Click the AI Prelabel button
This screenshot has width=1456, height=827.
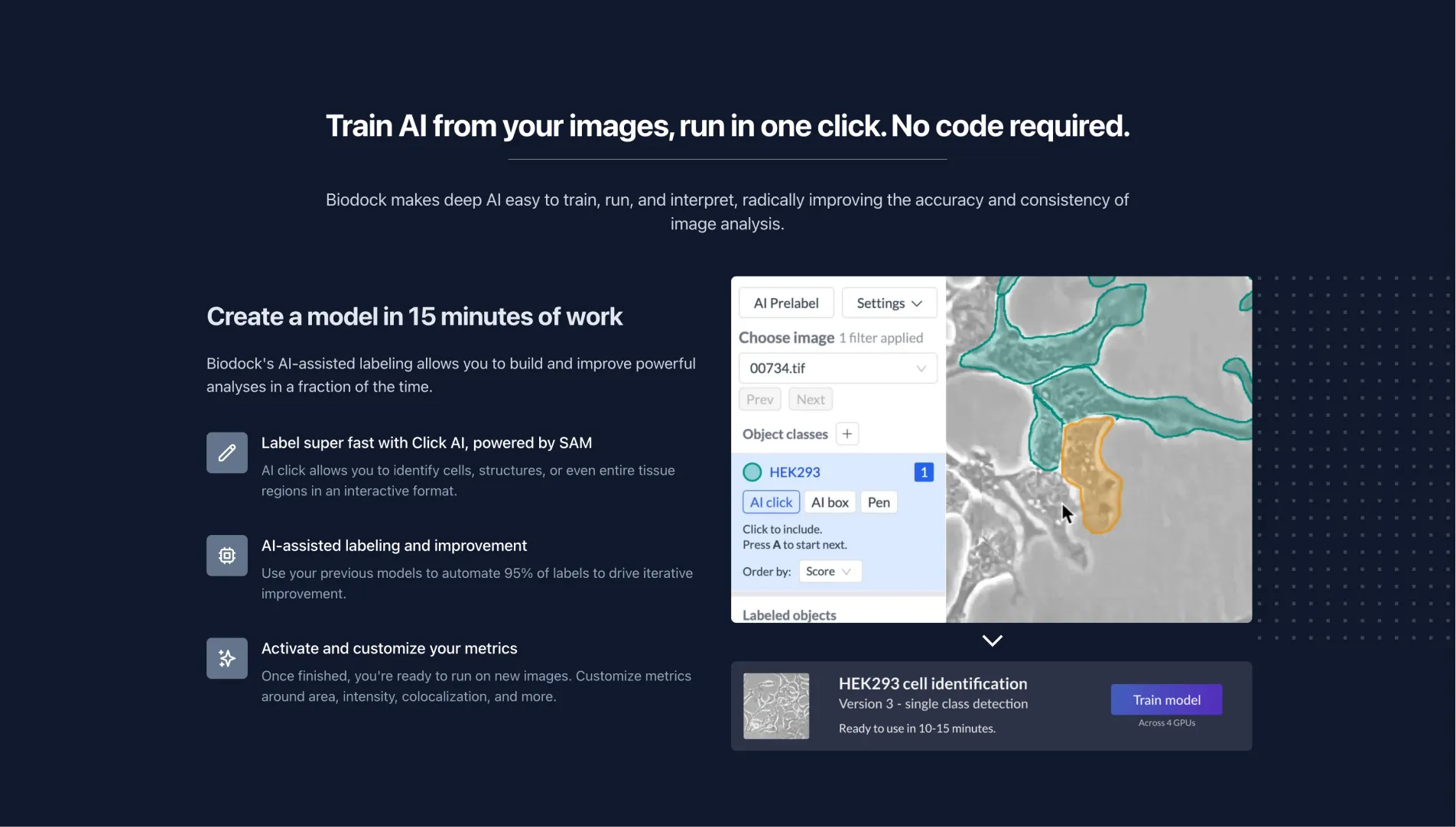point(786,303)
